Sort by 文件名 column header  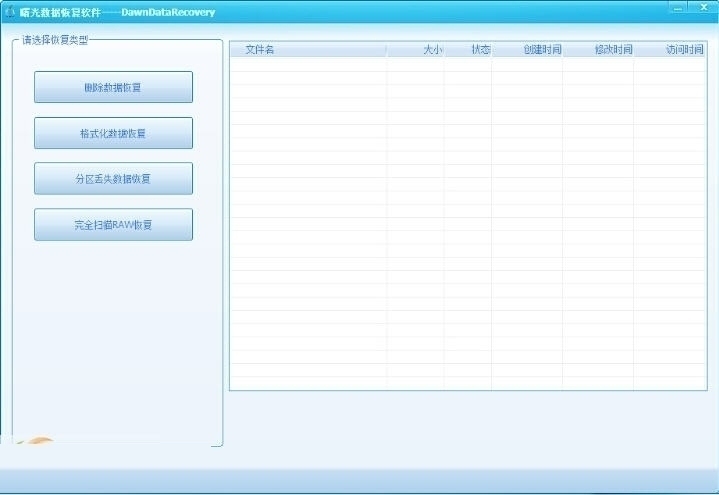pyautogui.click(x=308, y=50)
